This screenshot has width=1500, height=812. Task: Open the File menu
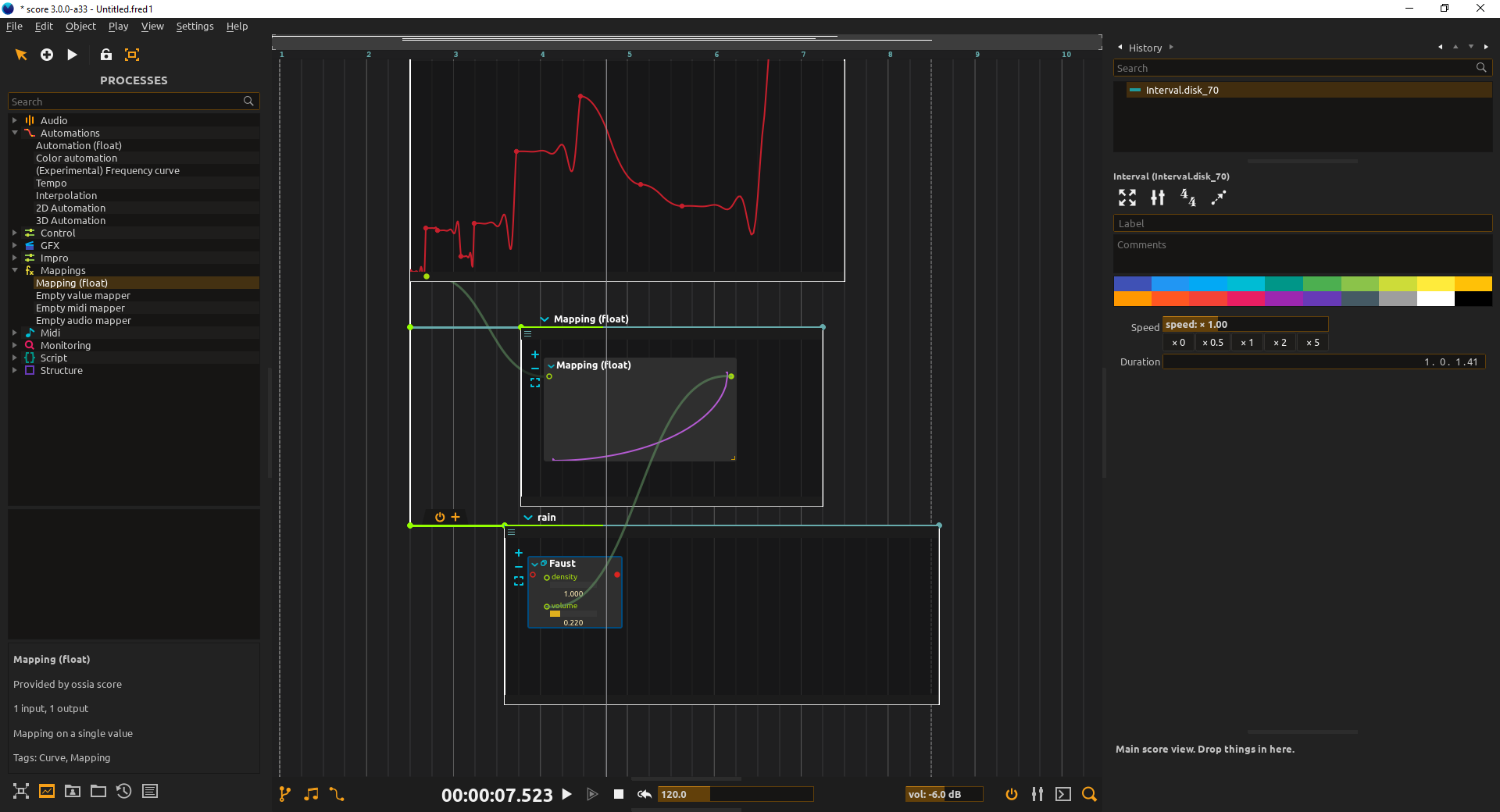click(x=14, y=26)
